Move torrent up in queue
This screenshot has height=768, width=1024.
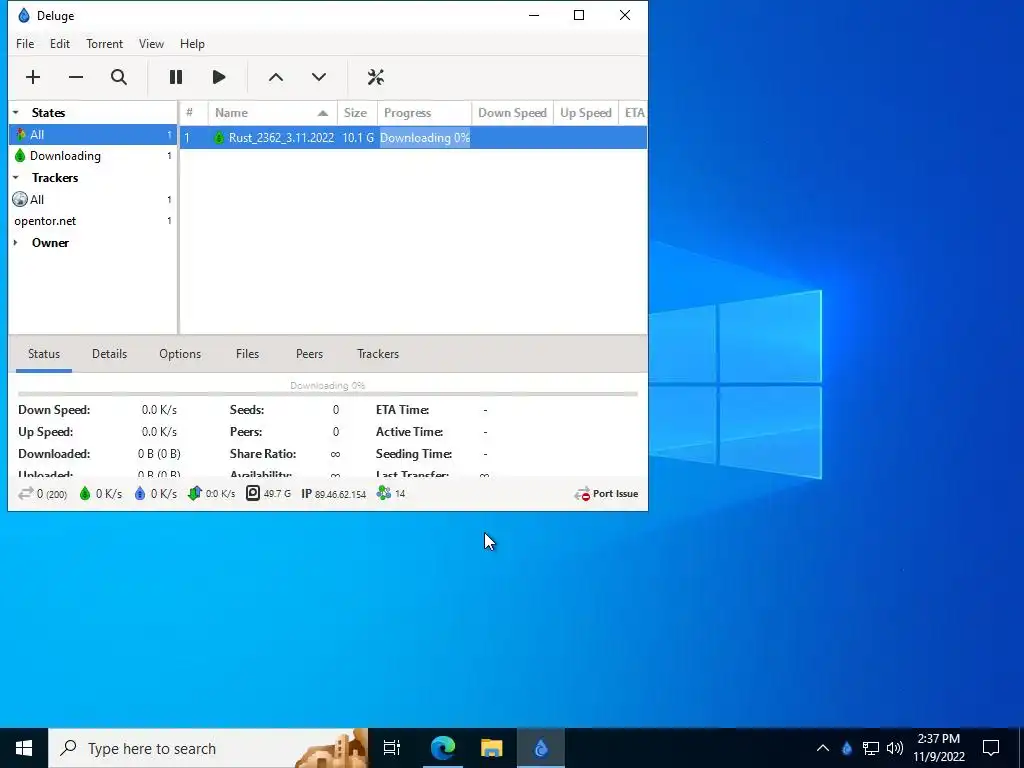(x=276, y=77)
